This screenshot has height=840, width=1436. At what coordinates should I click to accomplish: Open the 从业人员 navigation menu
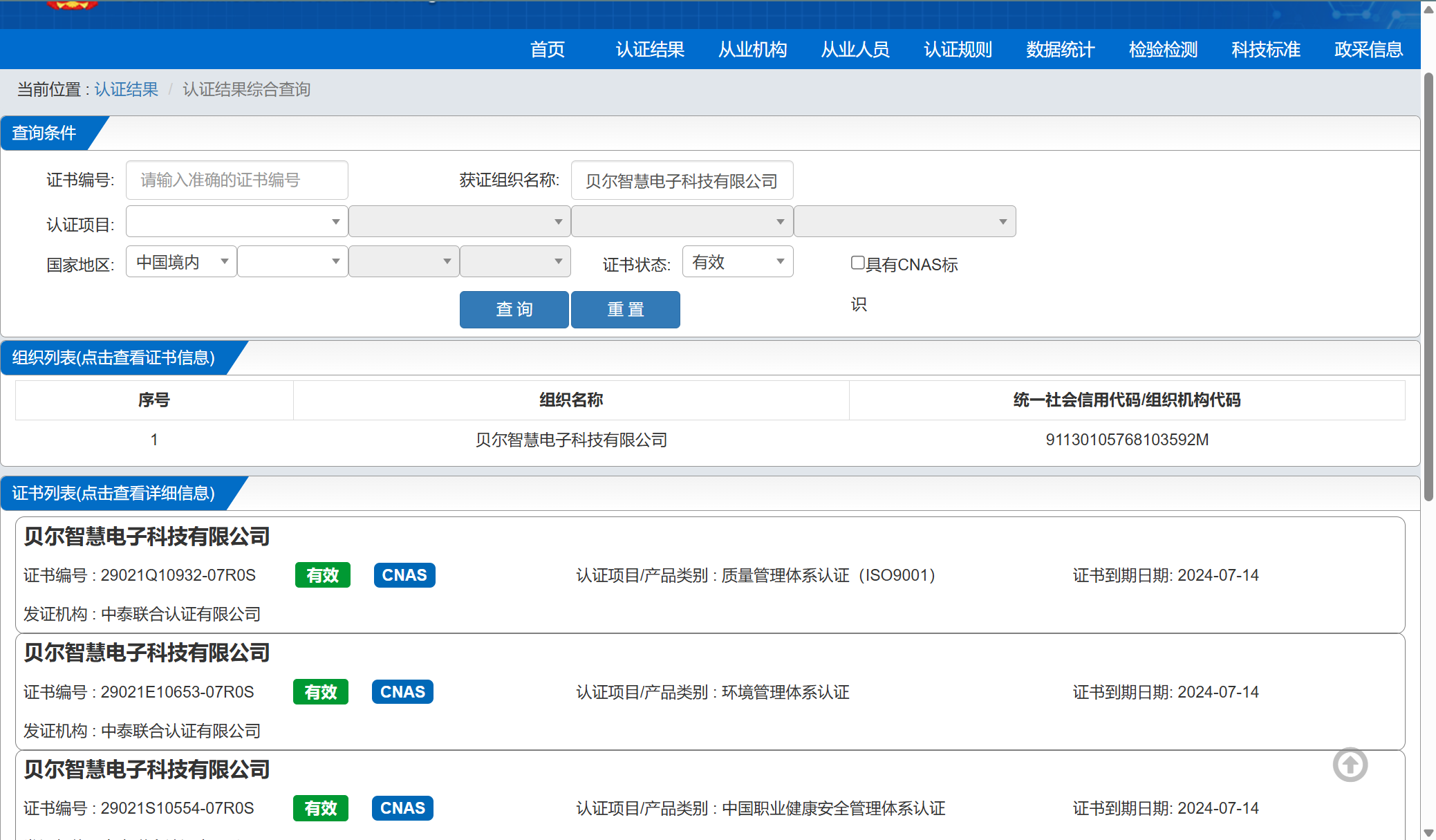point(855,49)
